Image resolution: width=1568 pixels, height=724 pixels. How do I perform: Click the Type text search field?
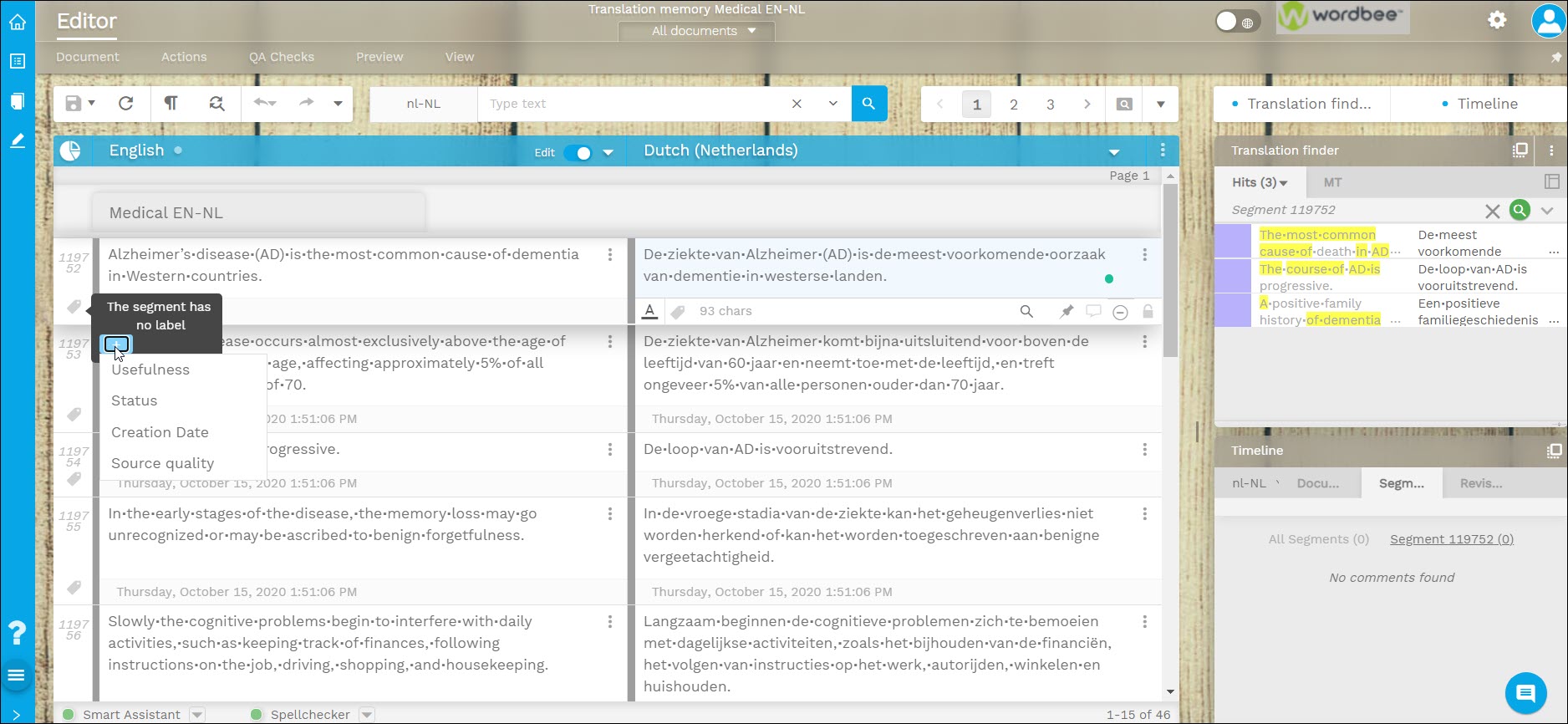(631, 104)
